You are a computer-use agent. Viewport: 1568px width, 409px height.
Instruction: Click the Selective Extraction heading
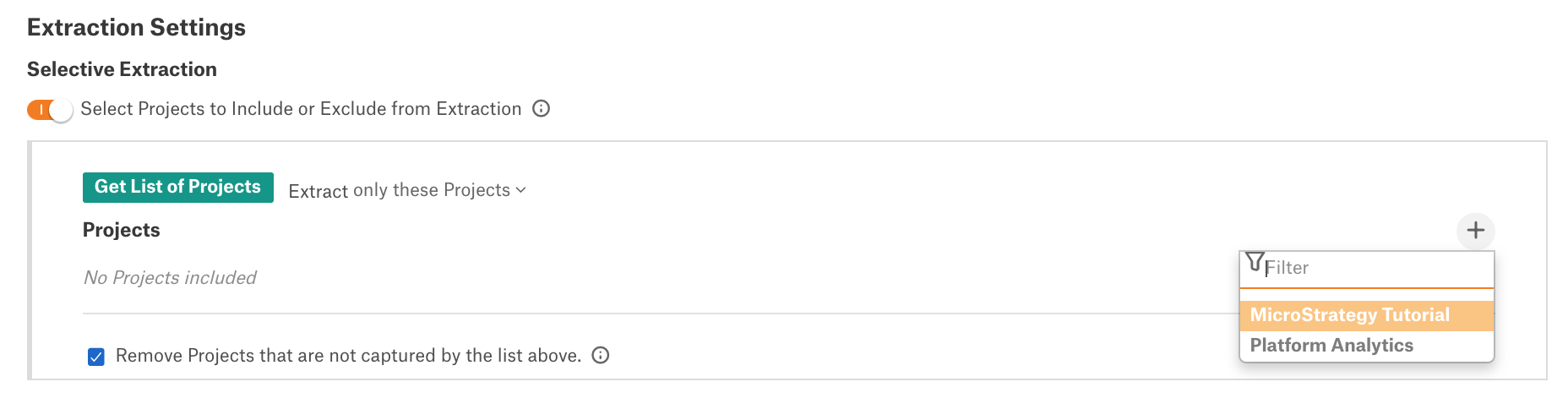tap(122, 69)
